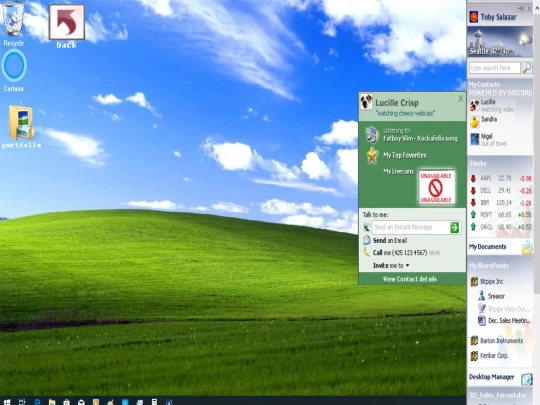Viewport: 540px width, 405px height.
Task: Click the Desktop Manager icon in sidebar
Action: [x=527, y=379]
